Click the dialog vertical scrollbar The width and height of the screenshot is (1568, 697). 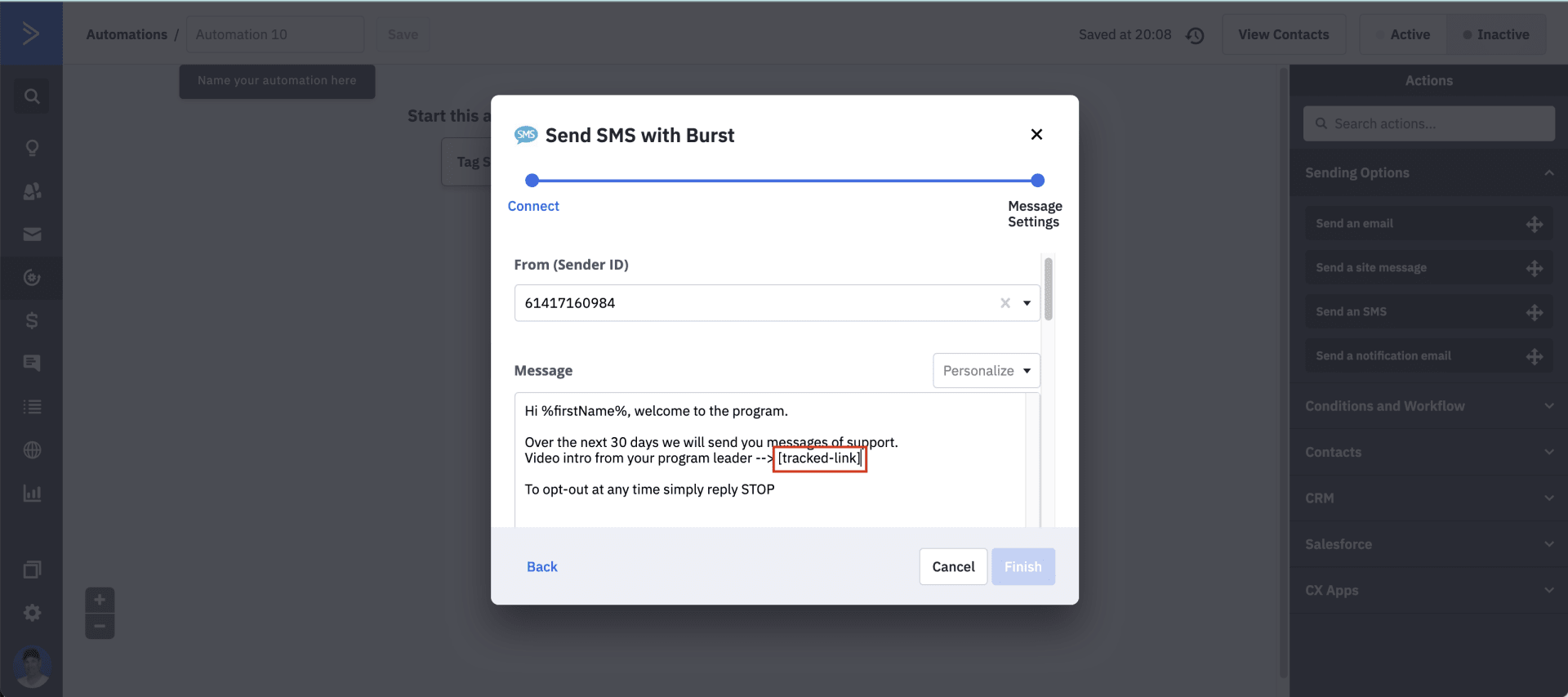click(1049, 289)
